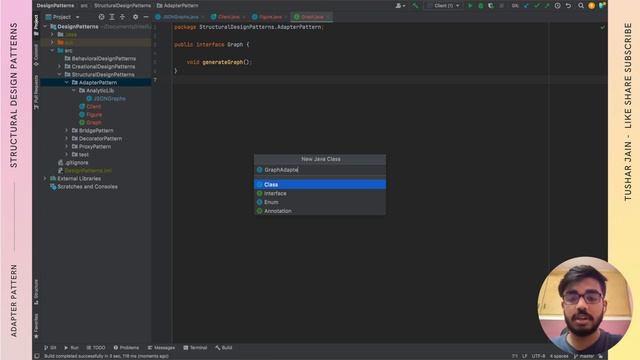The image size is (640, 360).
Task: Open the Problems tool window
Action: point(126,348)
